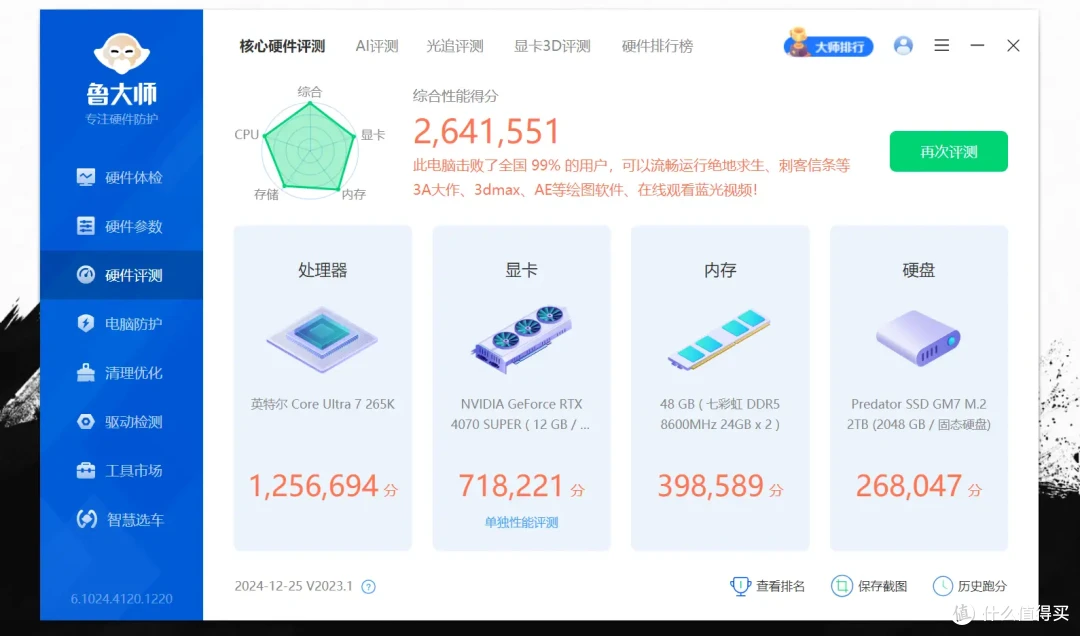This screenshot has width=1080, height=636.
Task: Switch to AI评测 tab
Action: tap(377, 46)
